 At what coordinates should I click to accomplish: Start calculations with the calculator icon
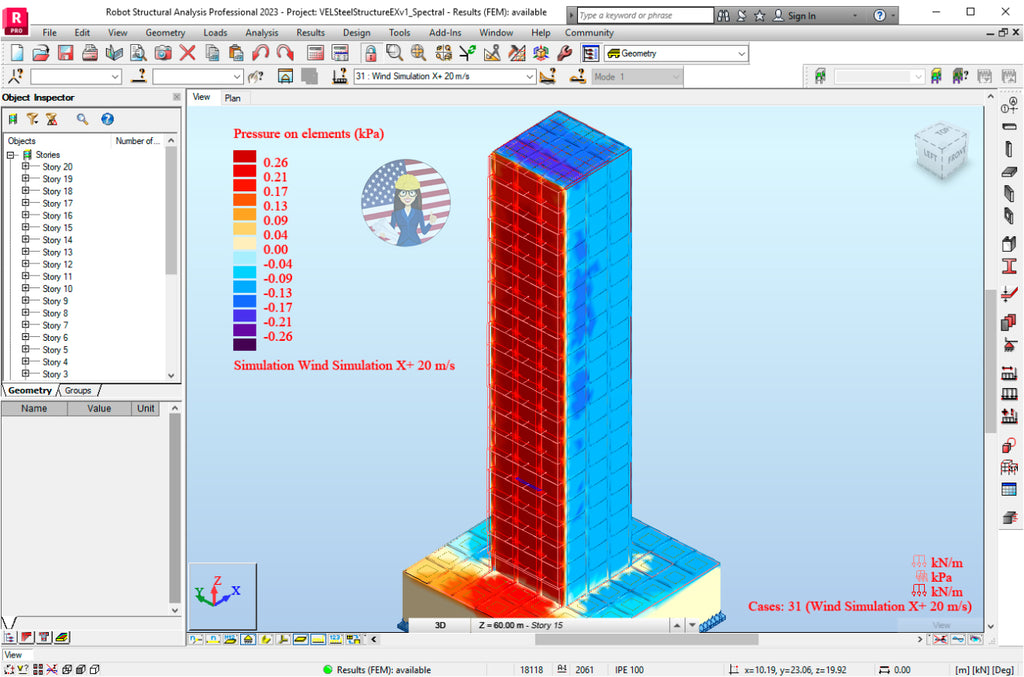click(x=315, y=53)
